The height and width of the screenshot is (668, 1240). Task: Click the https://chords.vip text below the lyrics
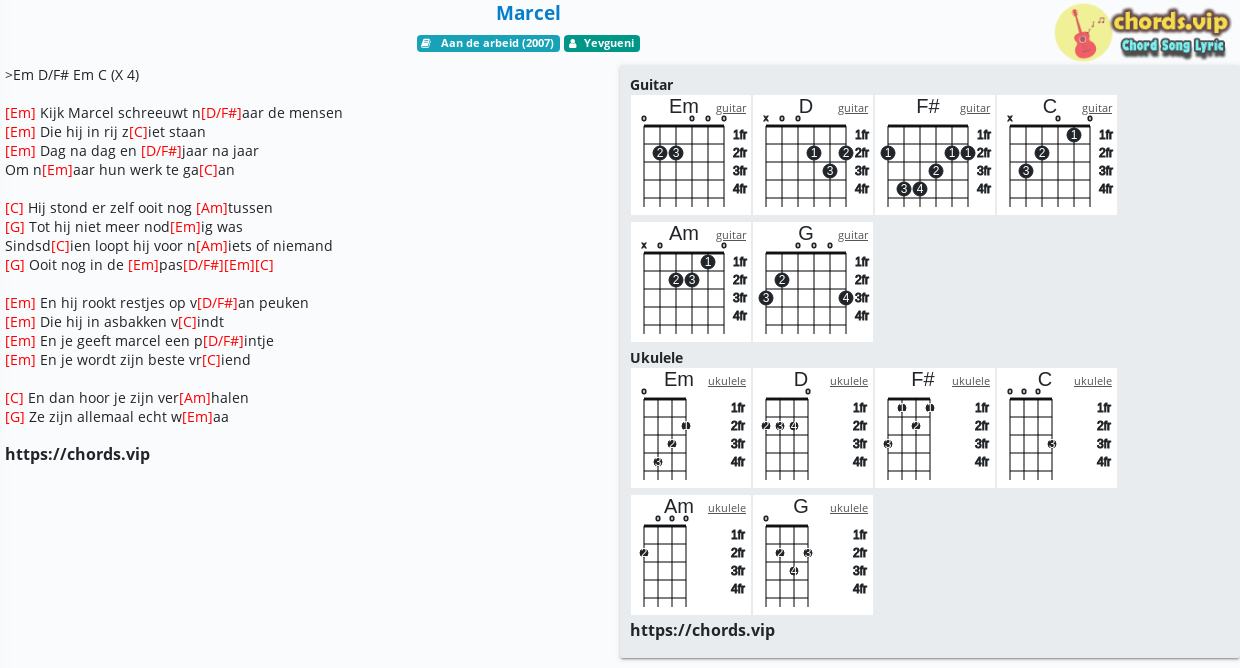[77, 454]
